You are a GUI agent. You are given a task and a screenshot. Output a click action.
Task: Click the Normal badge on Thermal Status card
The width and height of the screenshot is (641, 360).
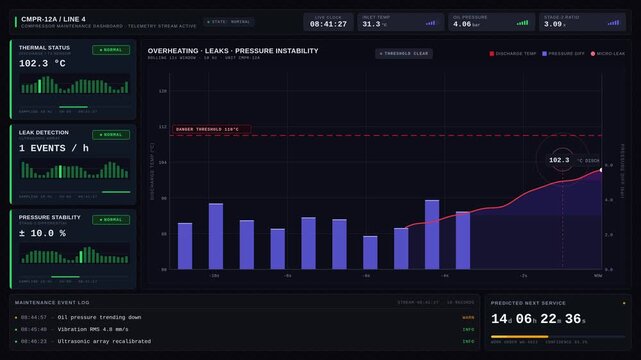pos(111,50)
